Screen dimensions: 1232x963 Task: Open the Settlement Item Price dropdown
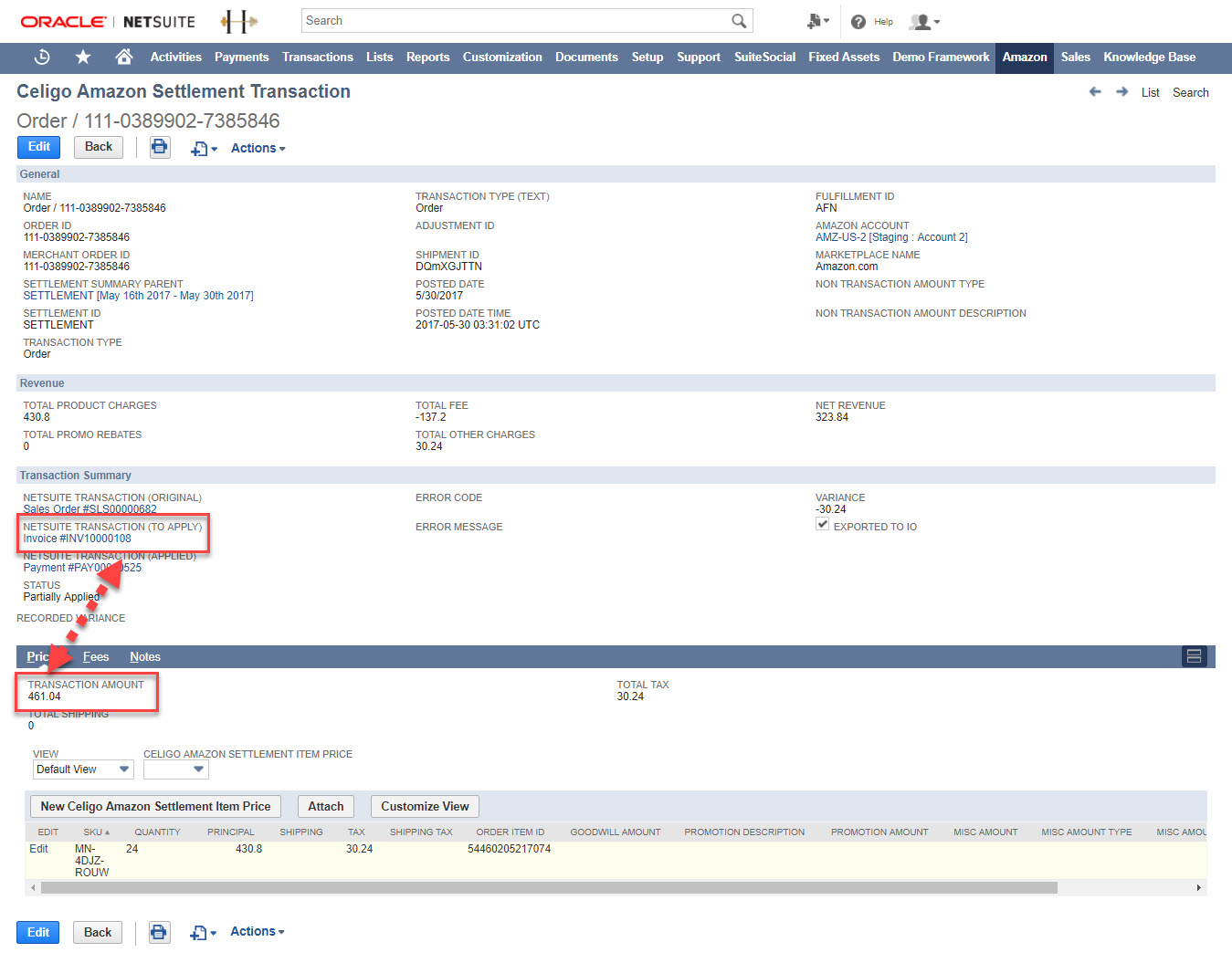[176, 769]
